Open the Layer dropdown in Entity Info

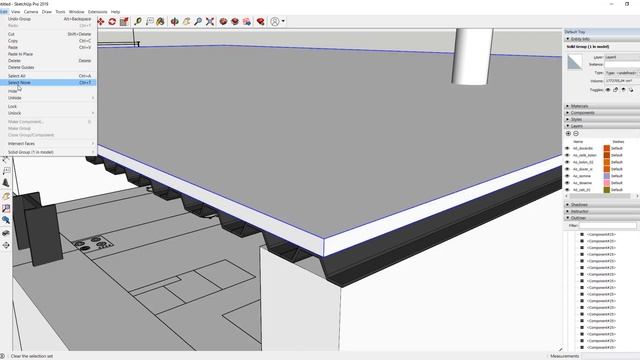point(622,57)
